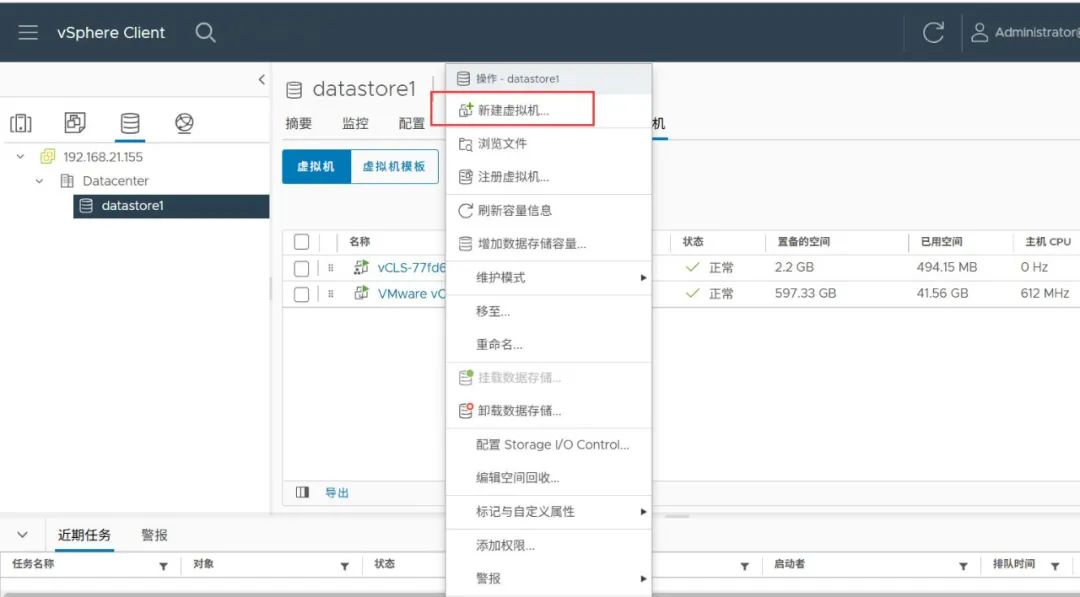
Task: Click the 导出 export link
Action: point(337,493)
